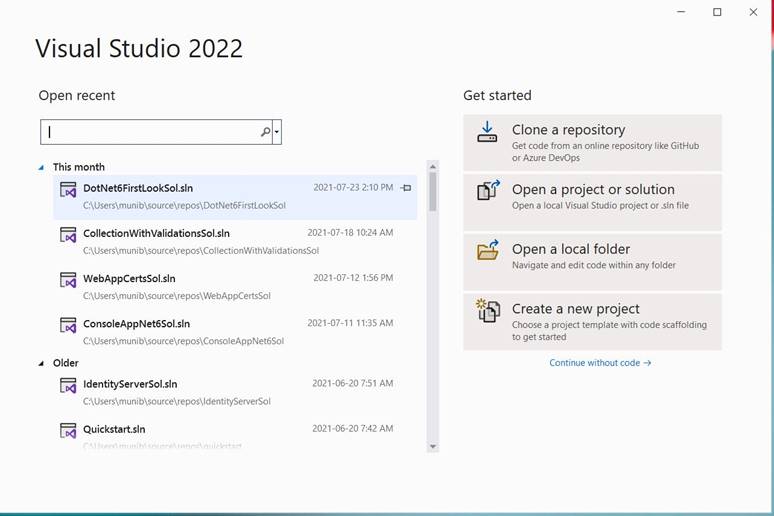Pin DotNet6FirstLookSol.sln using the pin icon
The width and height of the screenshot is (774, 516).
406,188
